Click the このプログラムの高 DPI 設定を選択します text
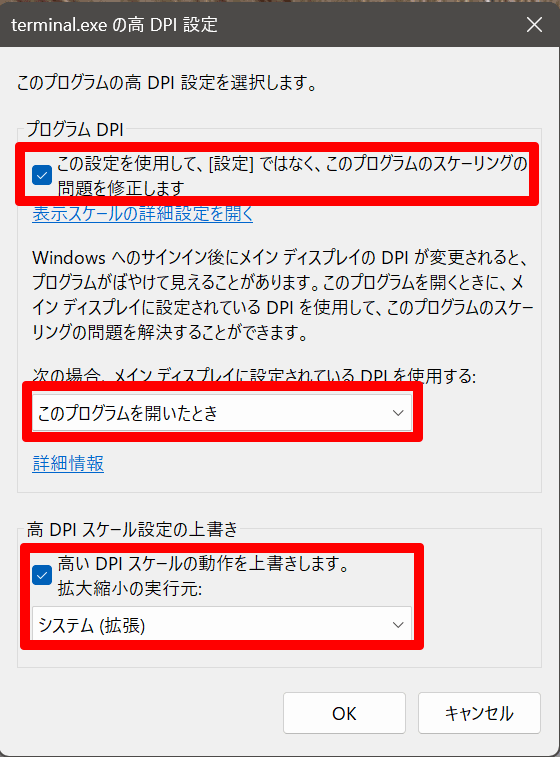The height and width of the screenshot is (757, 560). (x=167, y=83)
